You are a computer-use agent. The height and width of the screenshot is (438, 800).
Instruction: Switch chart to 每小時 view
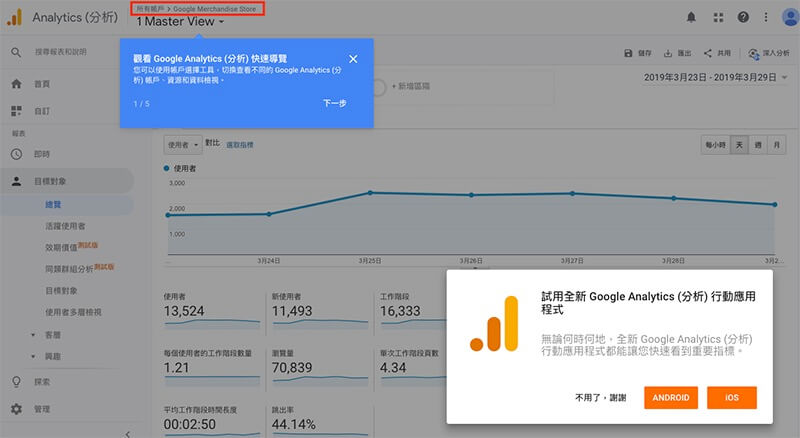pos(715,145)
